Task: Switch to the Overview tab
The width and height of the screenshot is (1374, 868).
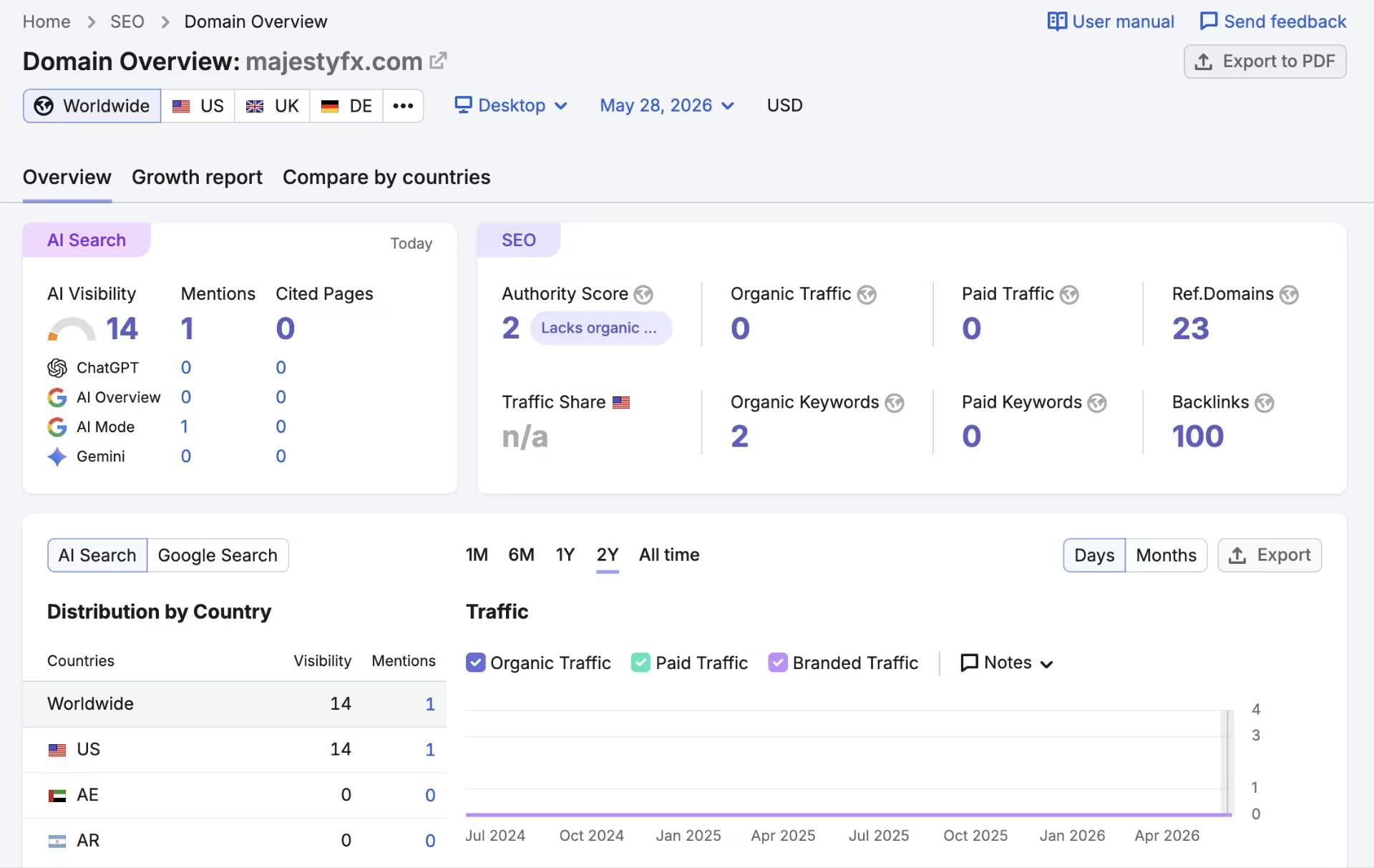Action: pyautogui.click(x=67, y=177)
